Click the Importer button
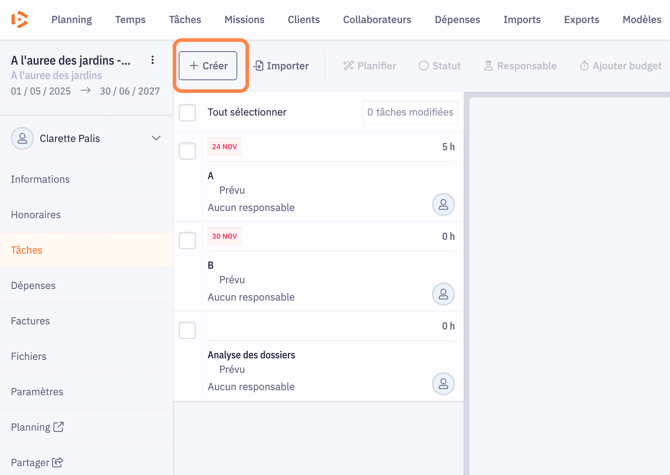The width and height of the screenshot is (670, 475). pos(281,66)
